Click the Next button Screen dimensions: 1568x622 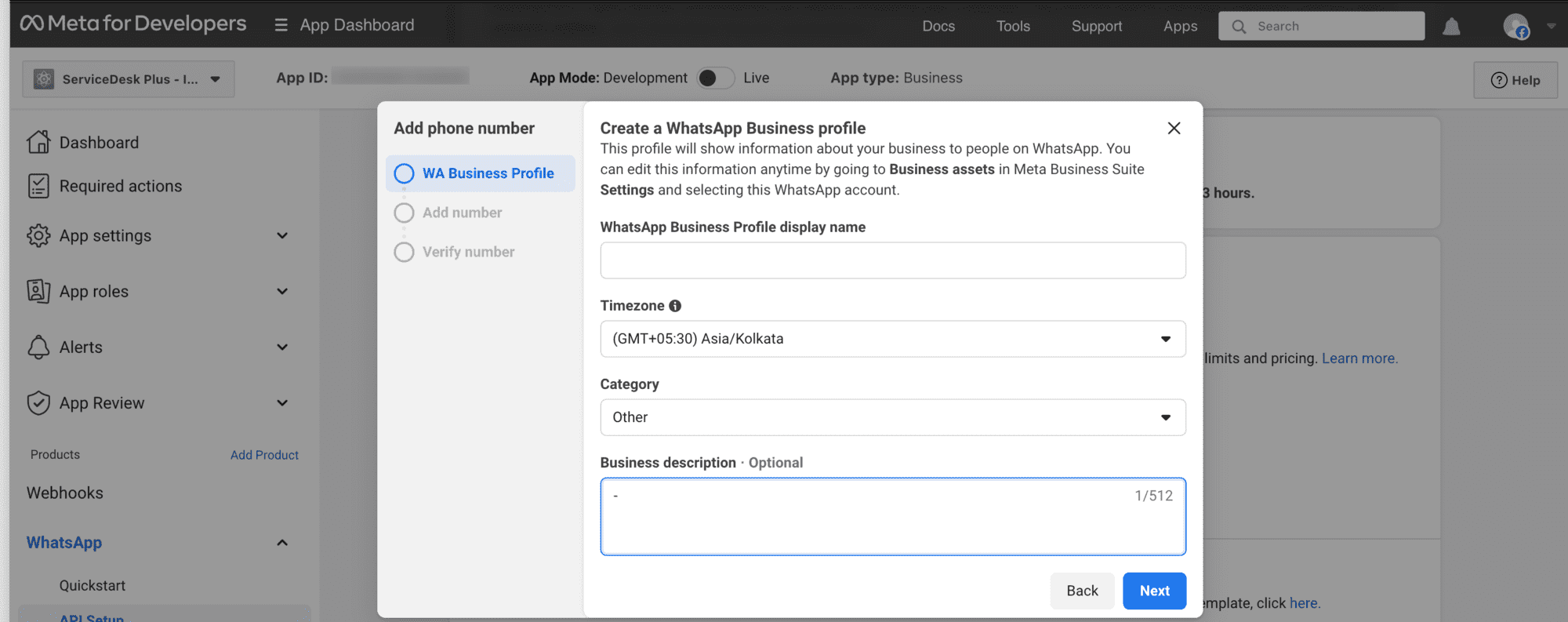tap(1154, 591)
